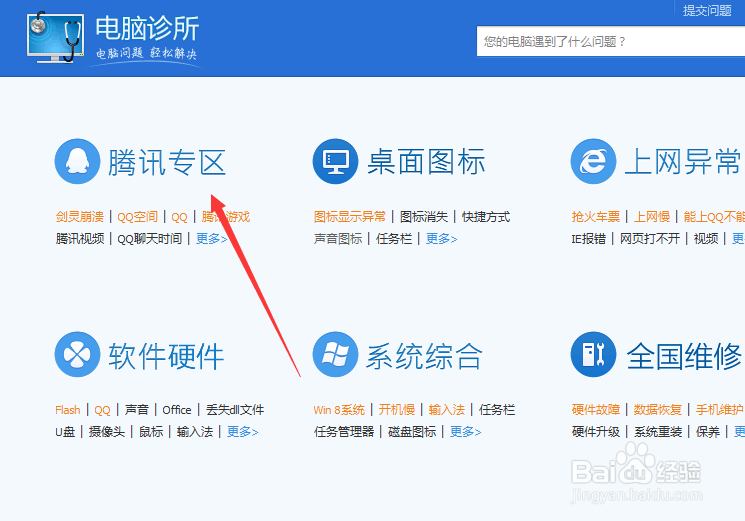Click the 提交问题 tab in header
Screen dimensions: 745x521
coord(707,10)
